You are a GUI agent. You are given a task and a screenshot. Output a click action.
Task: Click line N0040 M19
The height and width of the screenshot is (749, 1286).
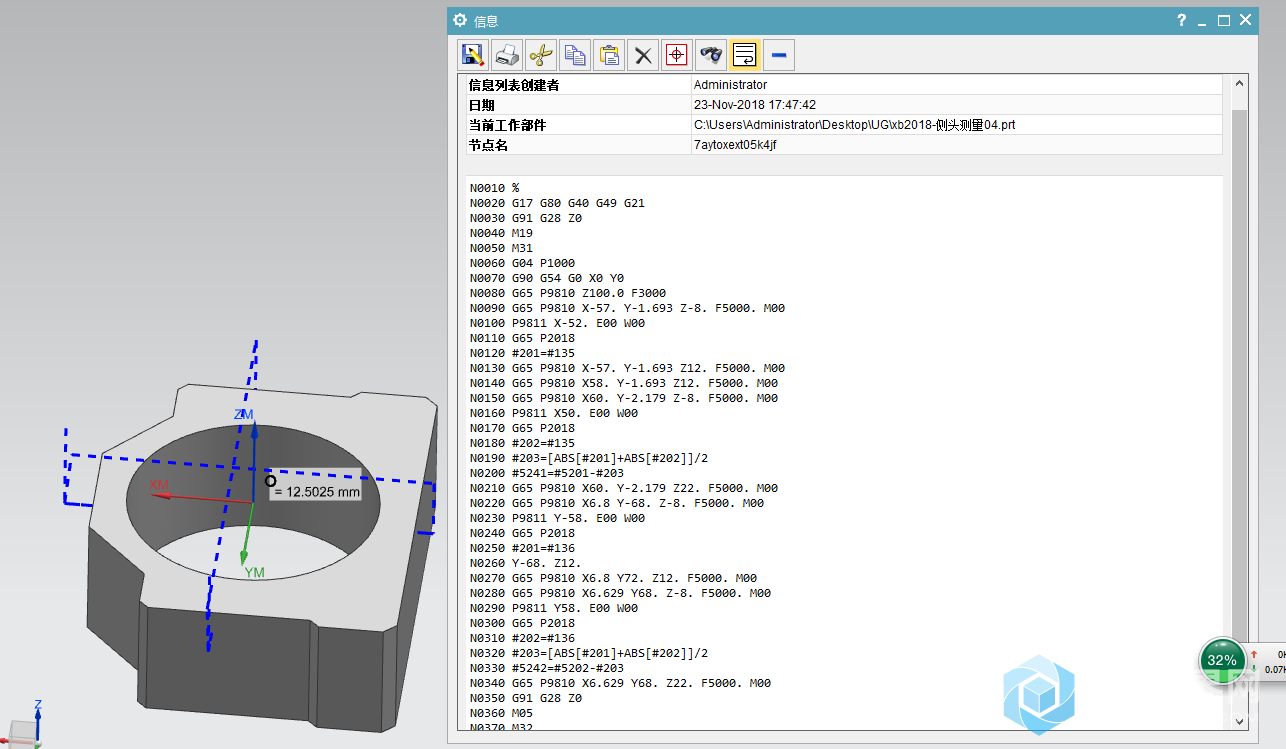point(501,233)
